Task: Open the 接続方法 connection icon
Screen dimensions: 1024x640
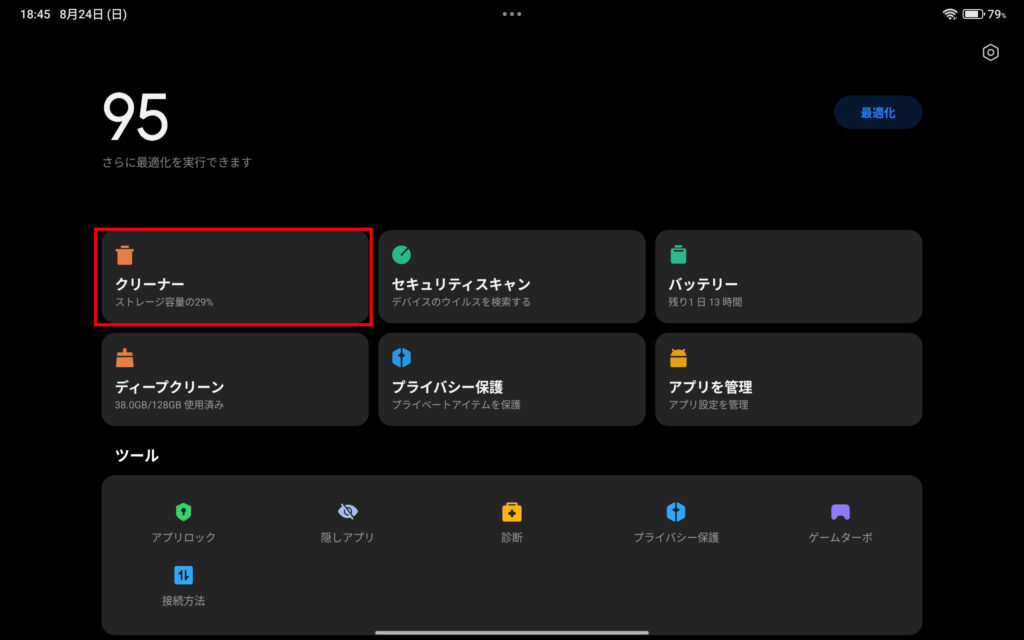Action: coord(182,573)
